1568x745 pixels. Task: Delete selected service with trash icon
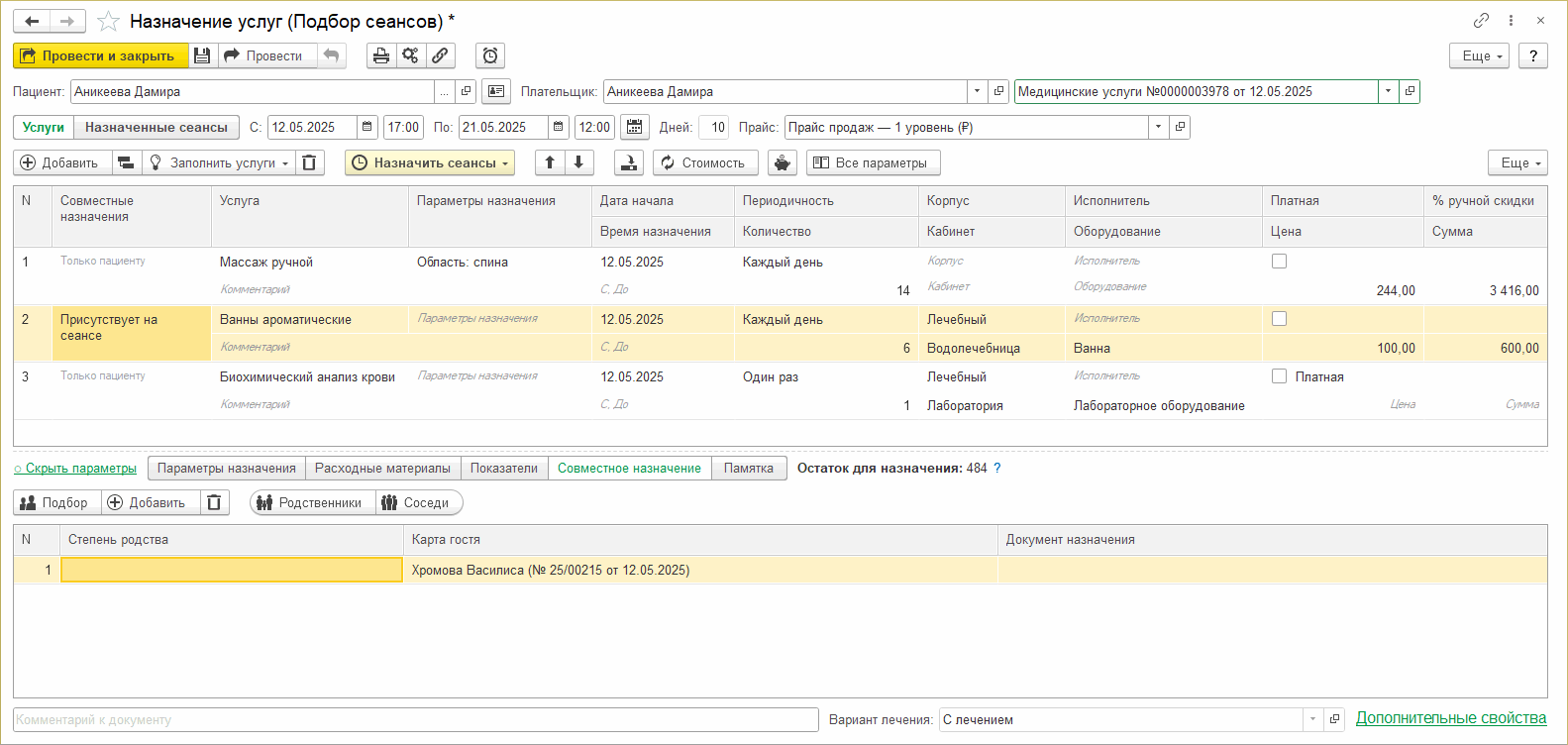coord(310,163)
